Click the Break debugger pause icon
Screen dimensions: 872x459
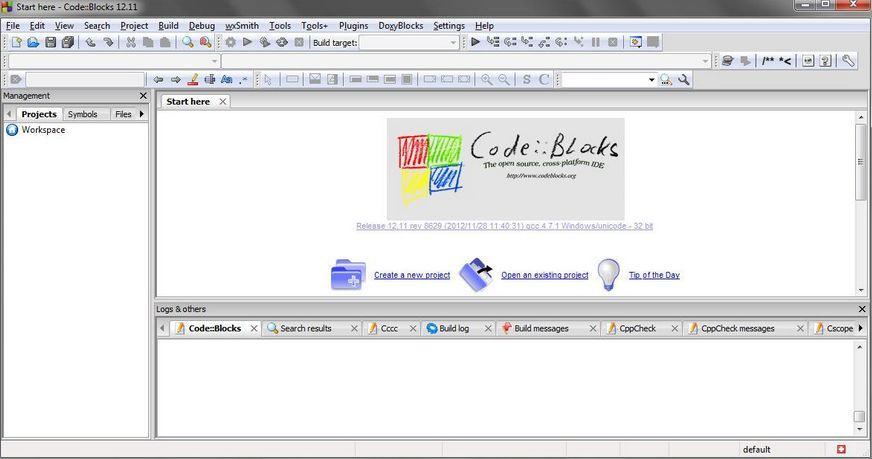596,42
